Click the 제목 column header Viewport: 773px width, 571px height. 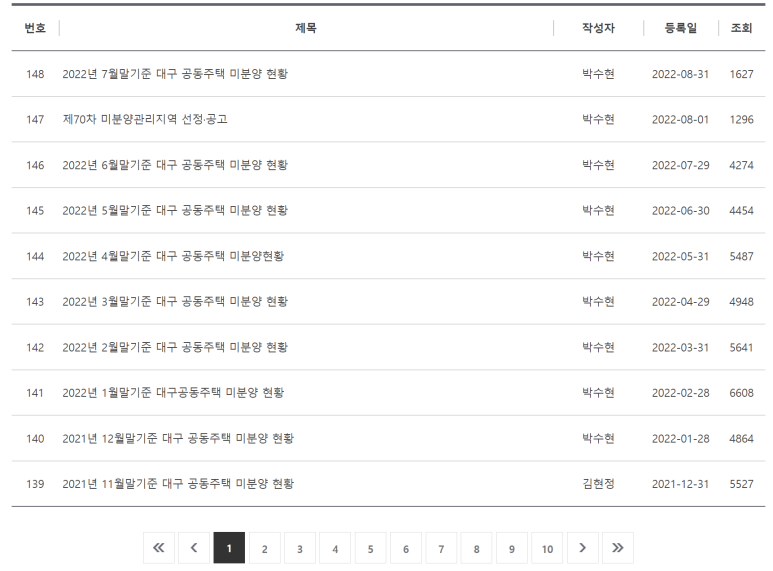point(306,28)
